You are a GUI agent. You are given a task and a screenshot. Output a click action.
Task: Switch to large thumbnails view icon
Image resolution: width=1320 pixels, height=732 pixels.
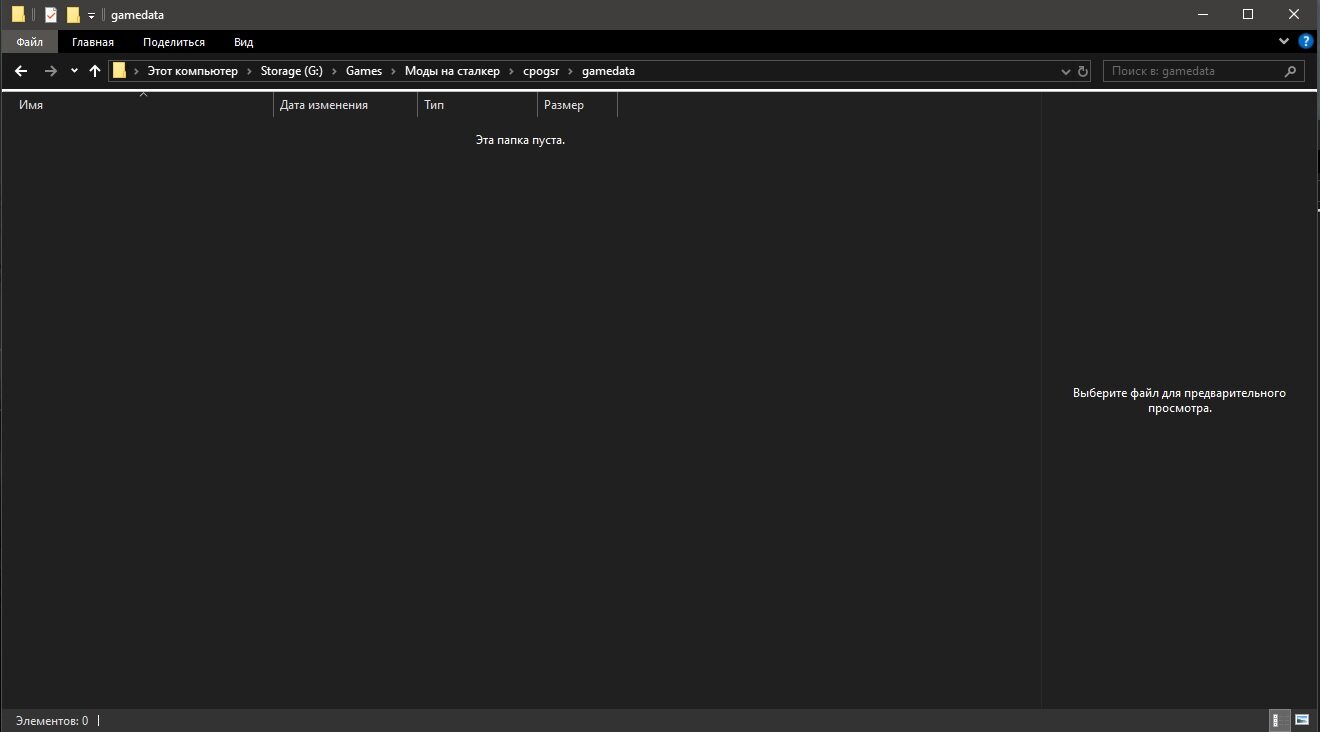point(1302,720)
